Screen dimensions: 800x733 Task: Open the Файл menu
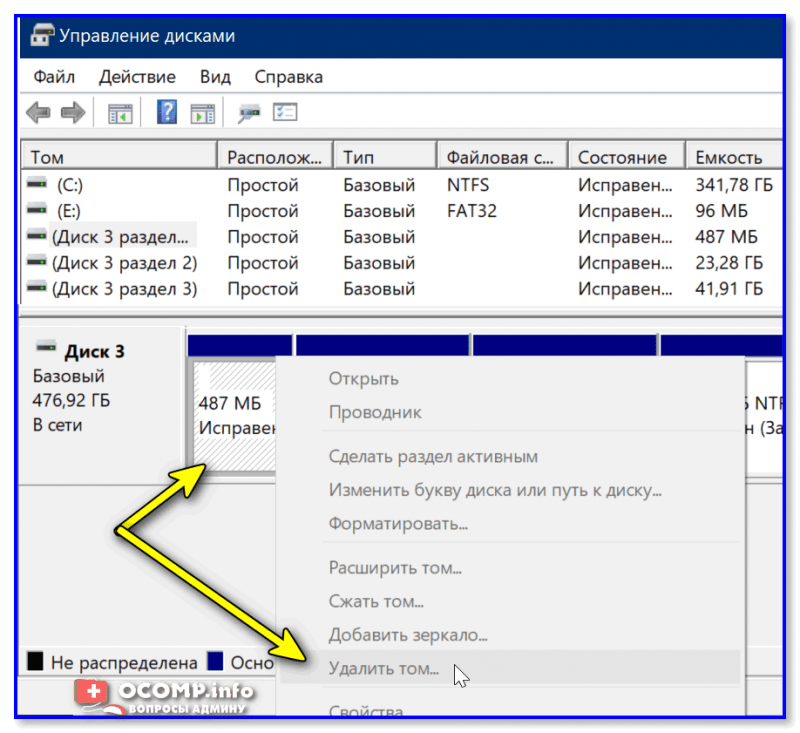pos(54,77)
